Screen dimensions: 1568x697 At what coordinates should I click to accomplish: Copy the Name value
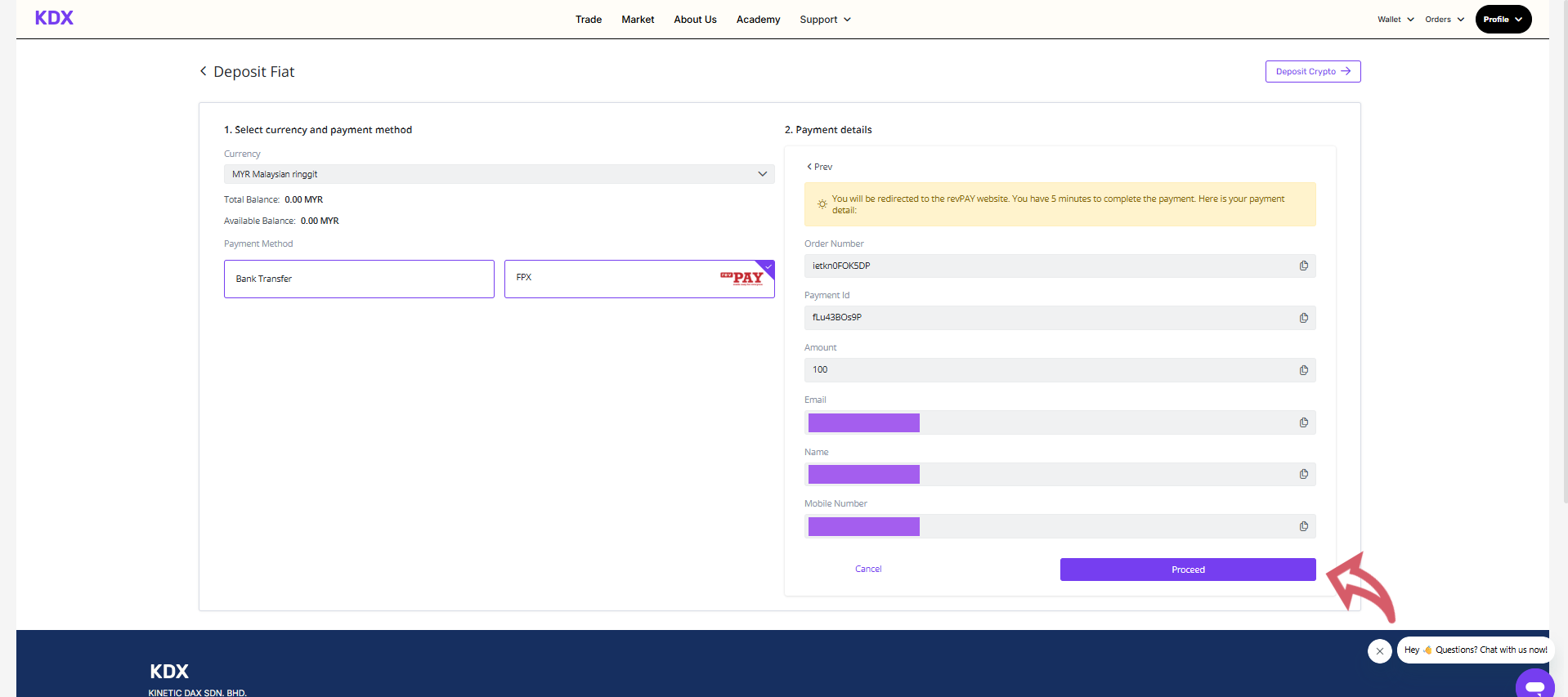1304,474
